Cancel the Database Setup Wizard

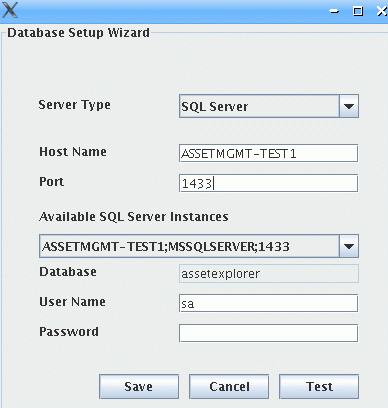pos(229,387)
